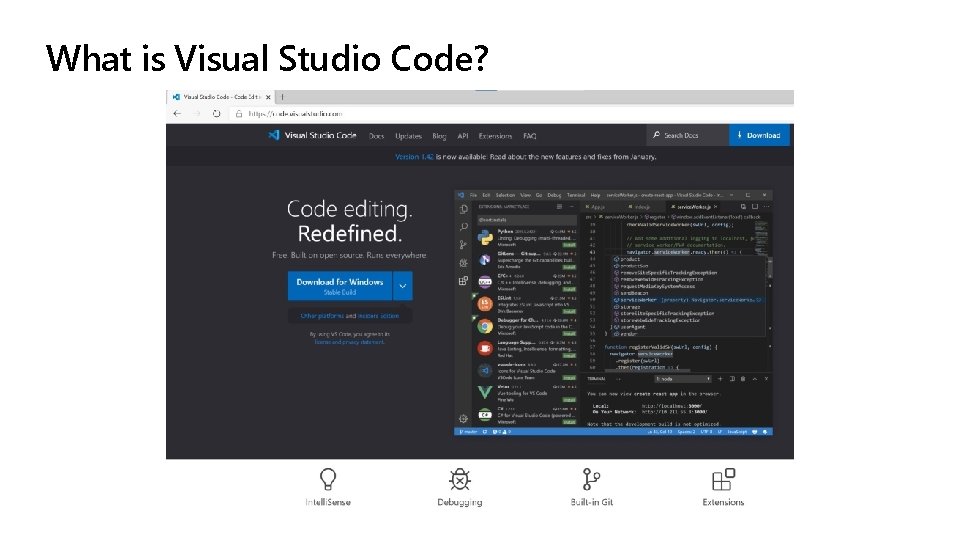The width and height of the screenshot is (960, 540).
Task: Click the master branch in status bar
Action: (468, 432)
